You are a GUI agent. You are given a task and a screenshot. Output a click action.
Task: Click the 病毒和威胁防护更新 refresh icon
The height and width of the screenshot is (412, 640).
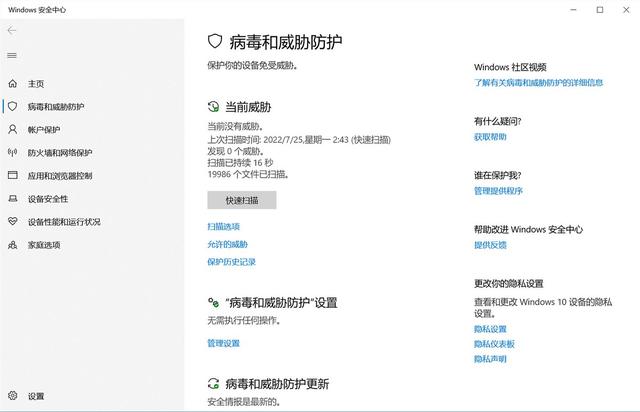click(213, 383)
